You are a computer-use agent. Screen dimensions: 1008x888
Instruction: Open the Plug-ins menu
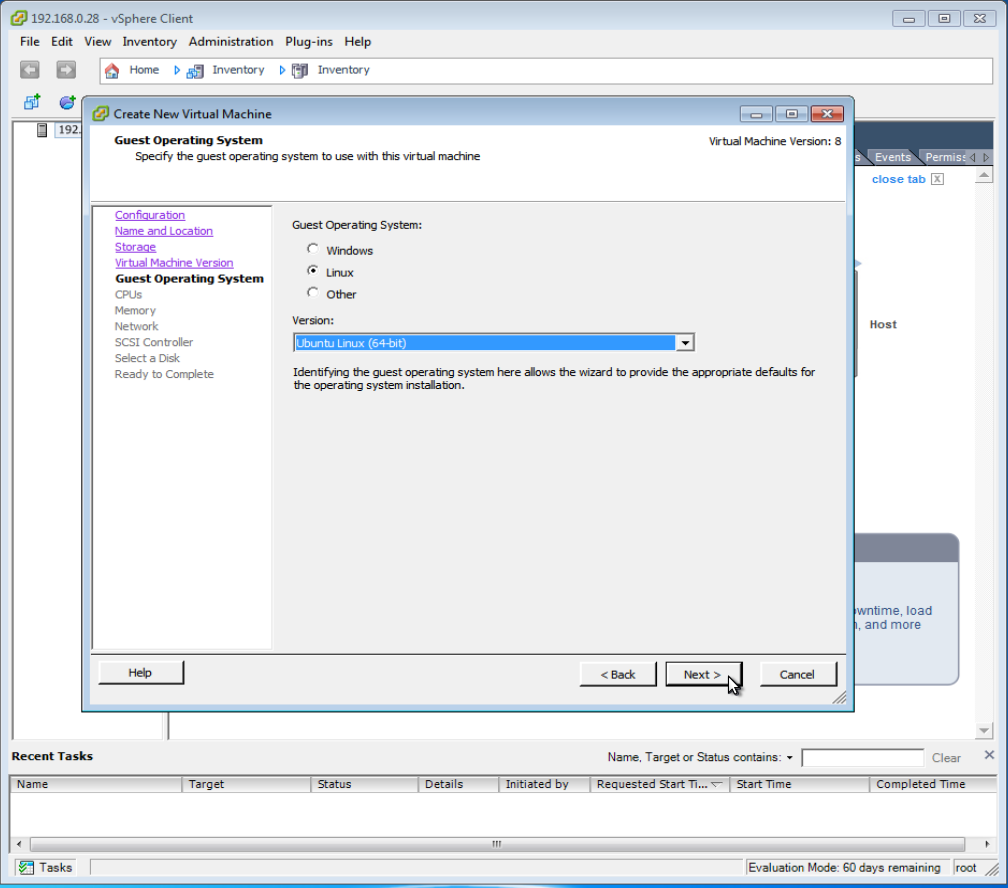309,42
